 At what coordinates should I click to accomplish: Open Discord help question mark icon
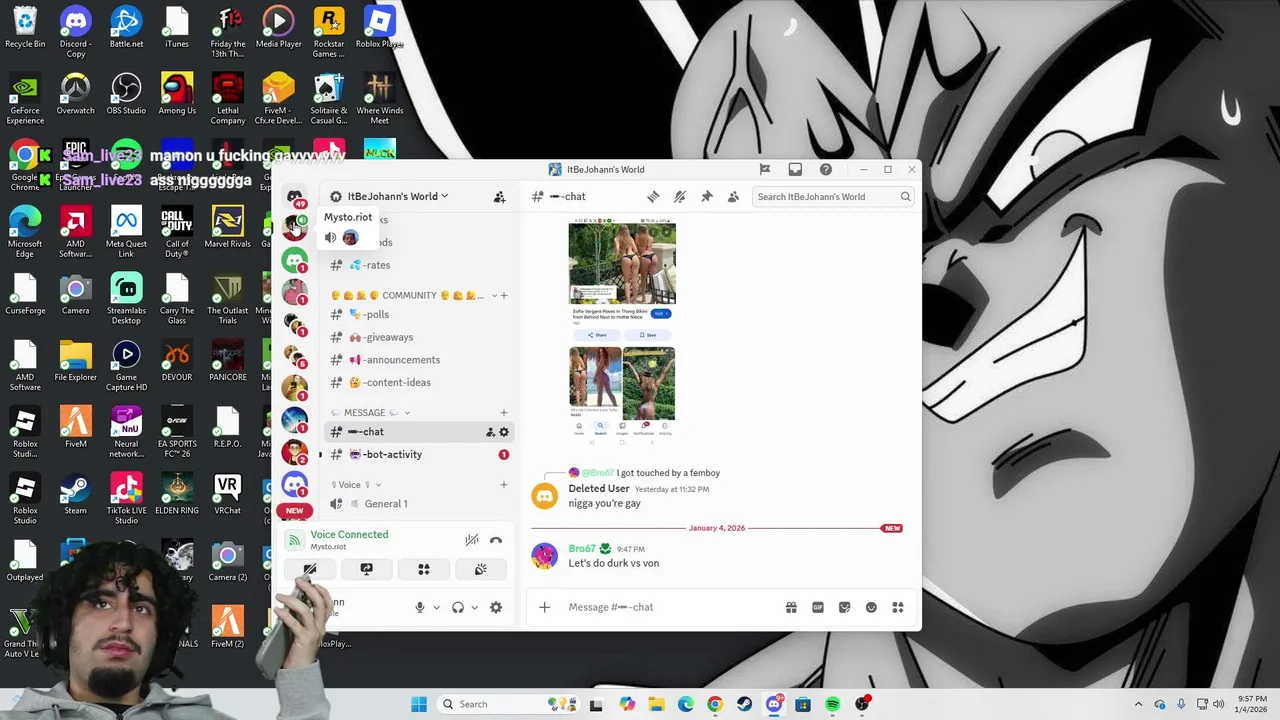825,169
